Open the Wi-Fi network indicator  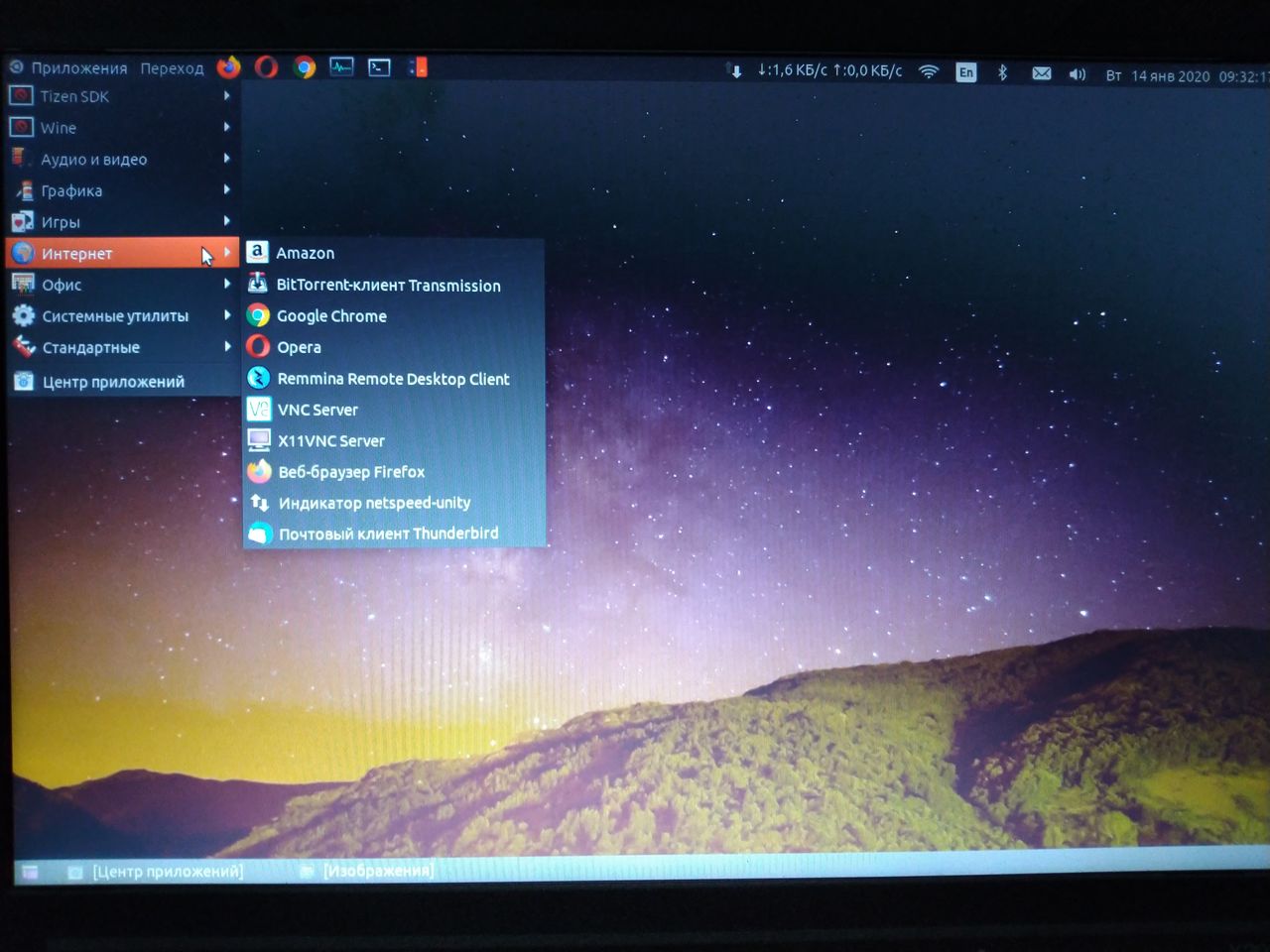point(929,71)
